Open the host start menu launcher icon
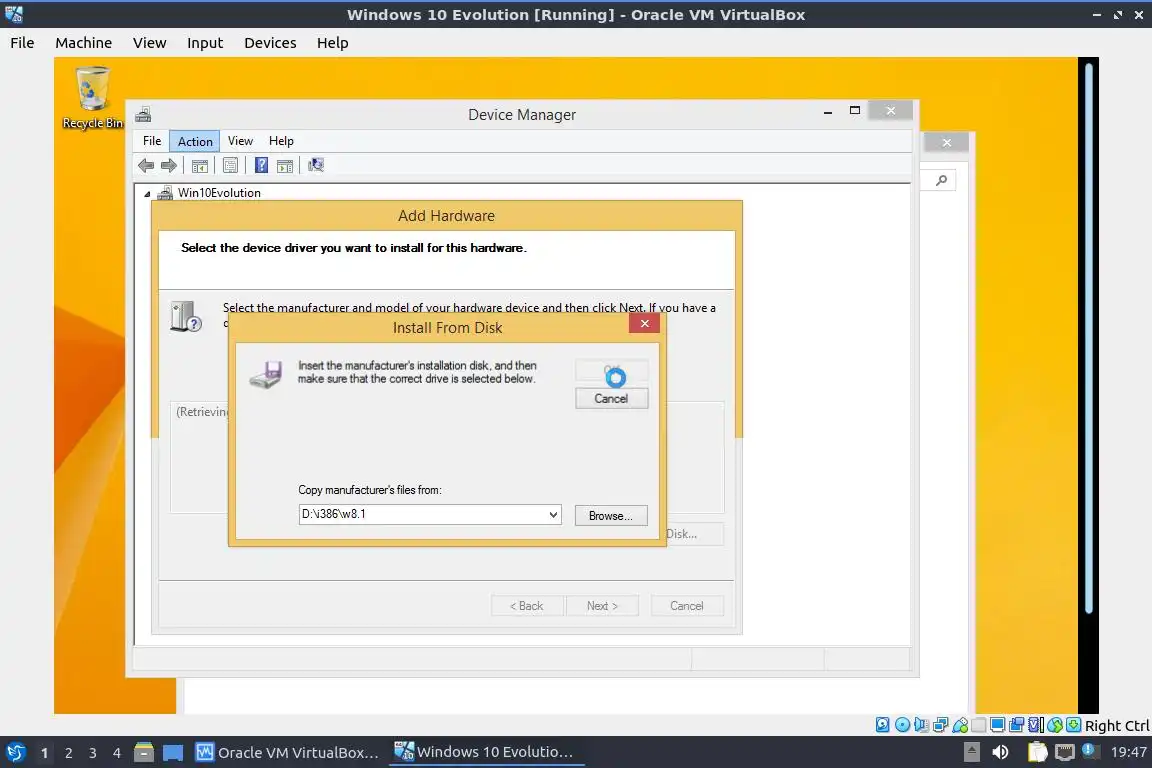The image size is (1152, 768). (x=15, y=752)
